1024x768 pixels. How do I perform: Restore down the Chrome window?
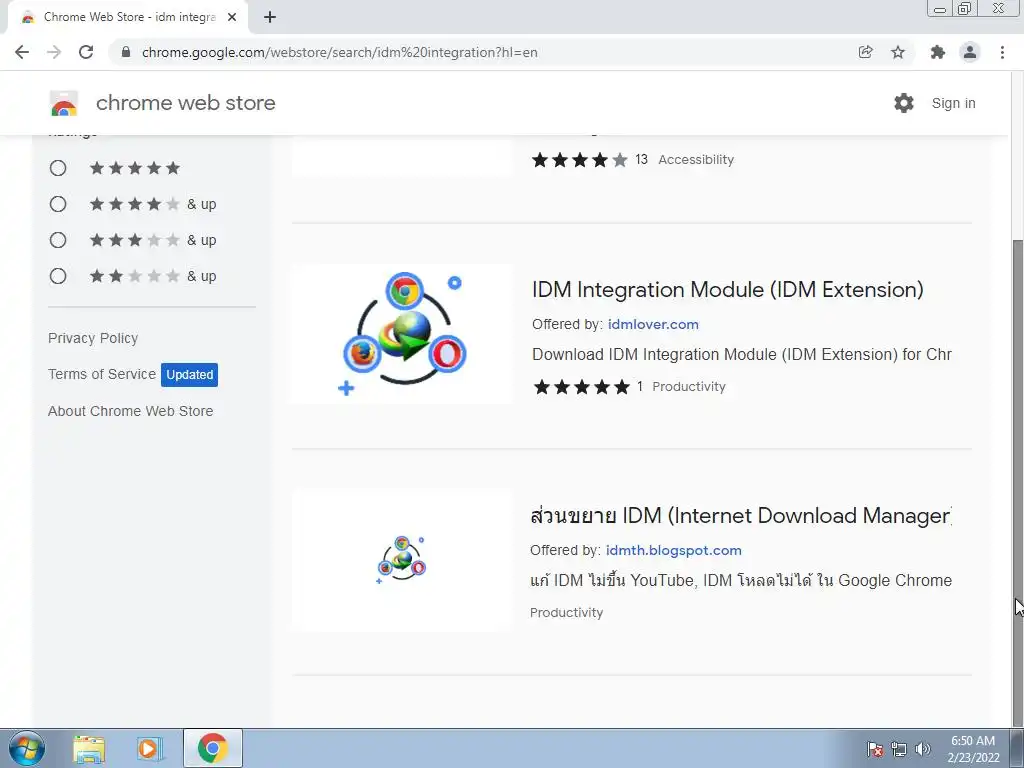point(964,9)
